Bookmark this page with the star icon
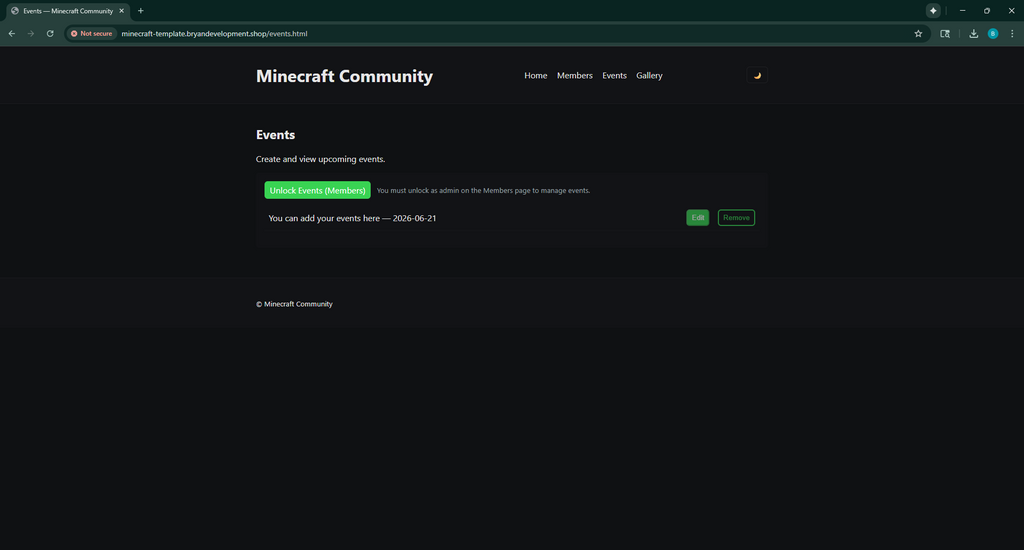The height and width of the screenshot is (550, 1024). coord(918,33)
